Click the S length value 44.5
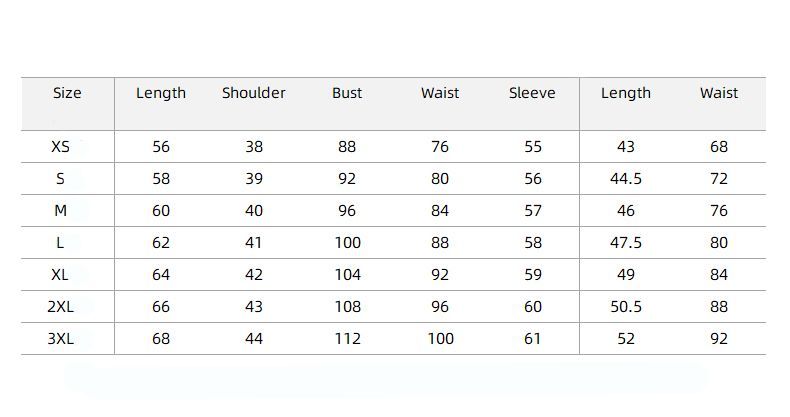The image size is (790, 417). tap(626, 179)
